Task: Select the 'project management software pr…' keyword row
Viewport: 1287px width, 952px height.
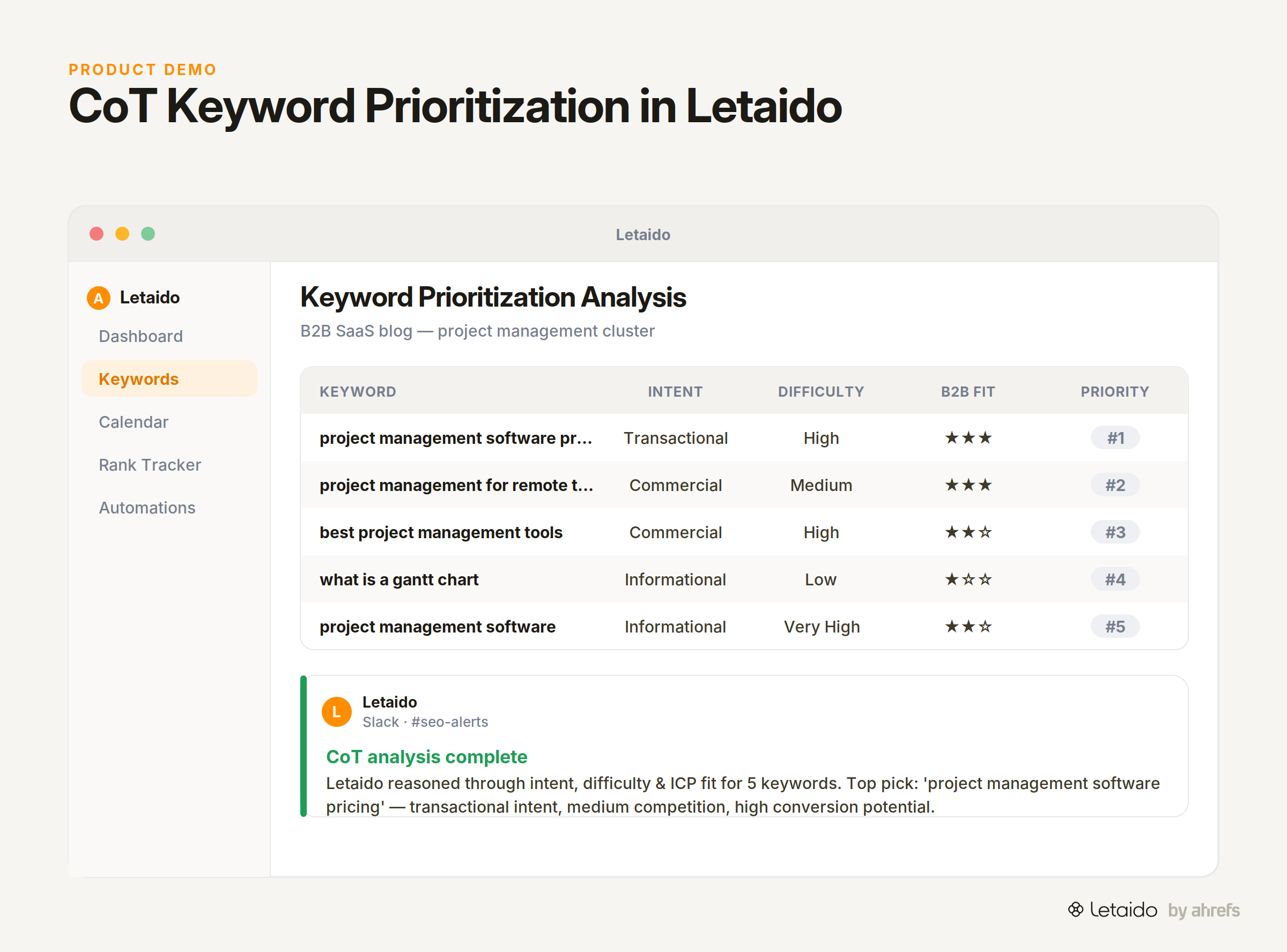Action: [x=744, y=438]
